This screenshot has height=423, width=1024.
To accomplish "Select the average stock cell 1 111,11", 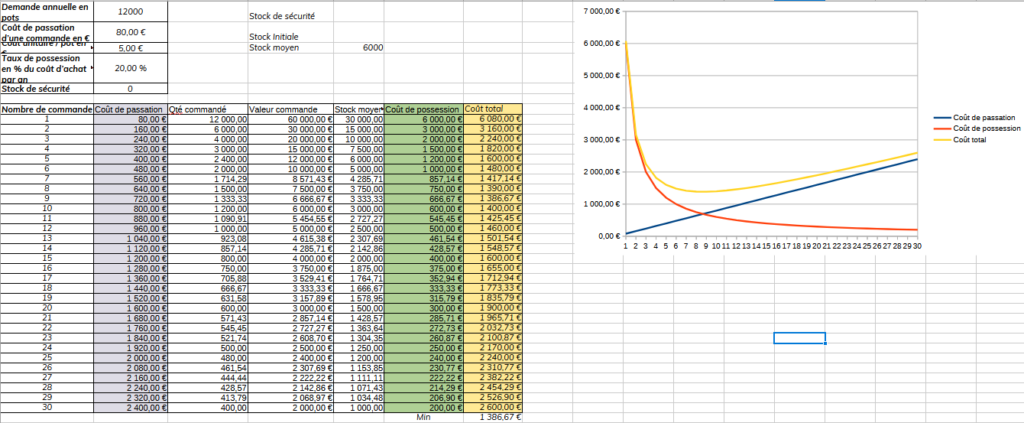I will [x=359, y=376].
